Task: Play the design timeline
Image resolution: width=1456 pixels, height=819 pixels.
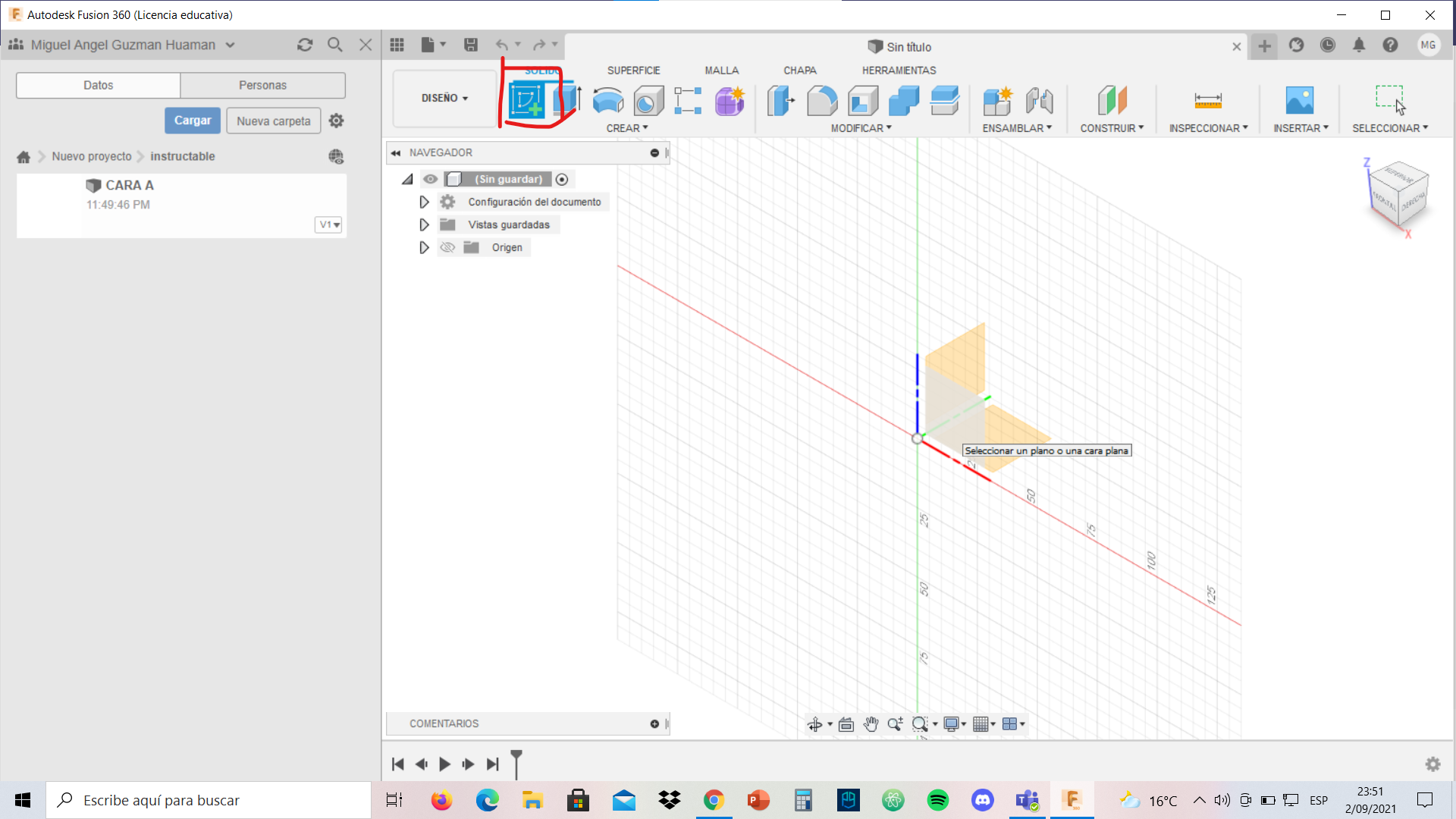Action: click(x=444, y=764)
